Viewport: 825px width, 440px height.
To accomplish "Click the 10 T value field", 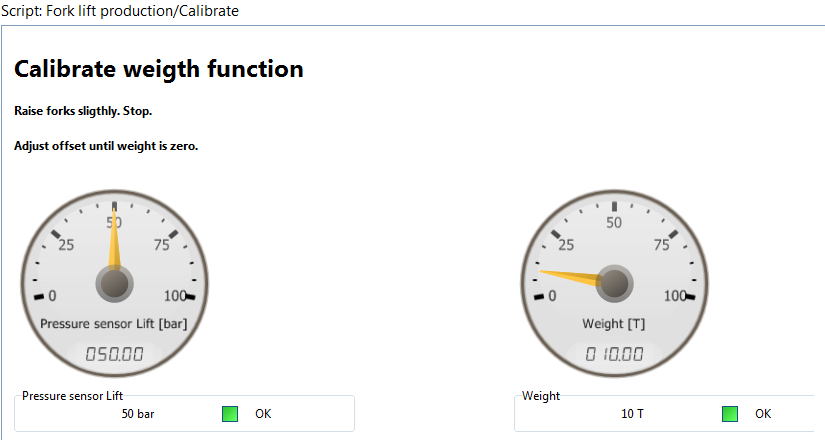I will 632,414.
